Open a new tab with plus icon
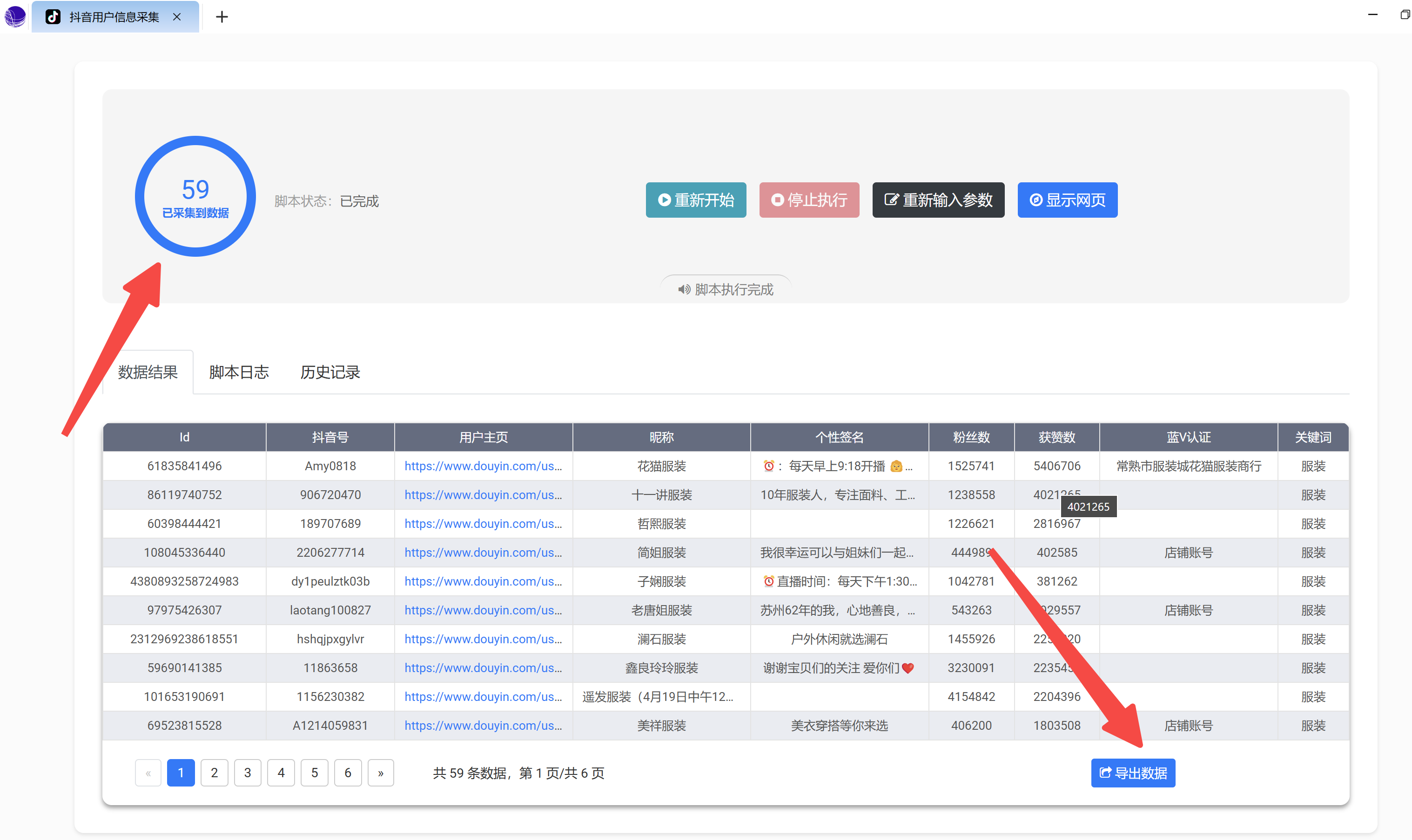1412x840 pixels. click(222, 17)
